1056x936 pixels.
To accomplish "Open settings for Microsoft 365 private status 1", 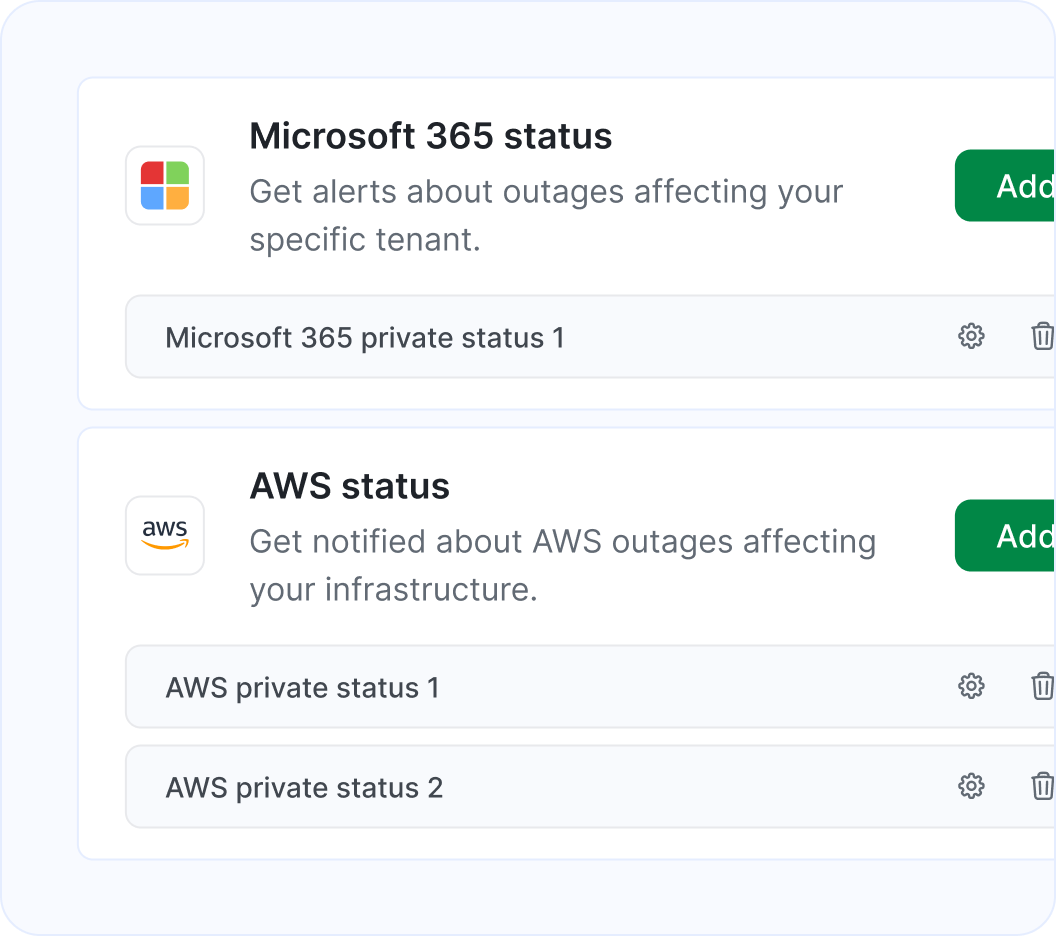I will point(970,337).
